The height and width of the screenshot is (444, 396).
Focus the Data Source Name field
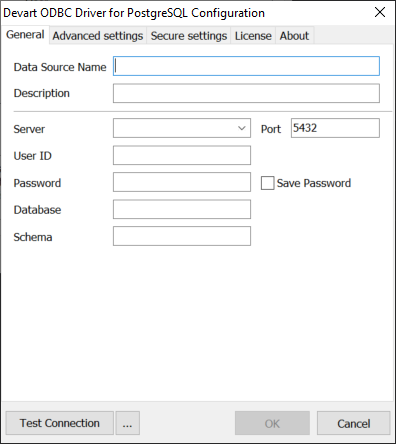tap(246, 66)
